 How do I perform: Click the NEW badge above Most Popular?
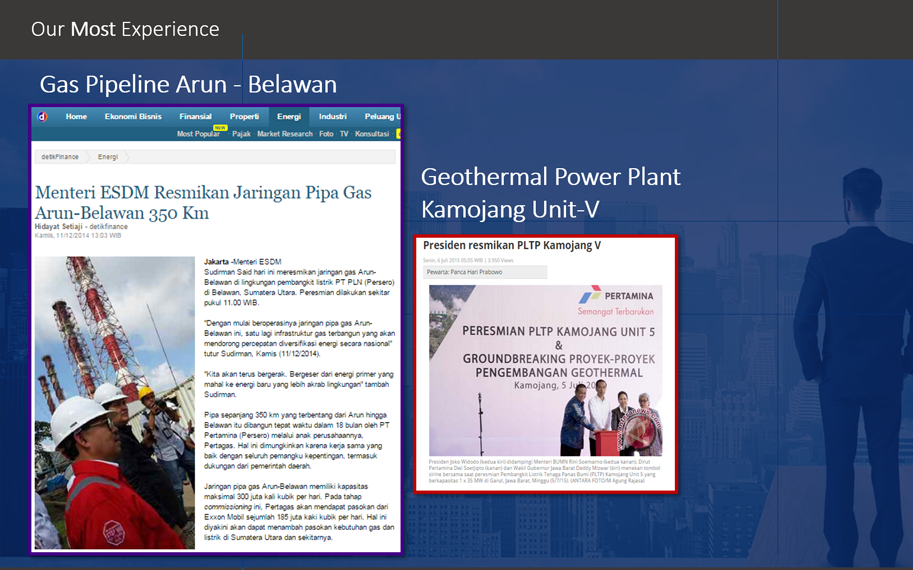(220, 127)
